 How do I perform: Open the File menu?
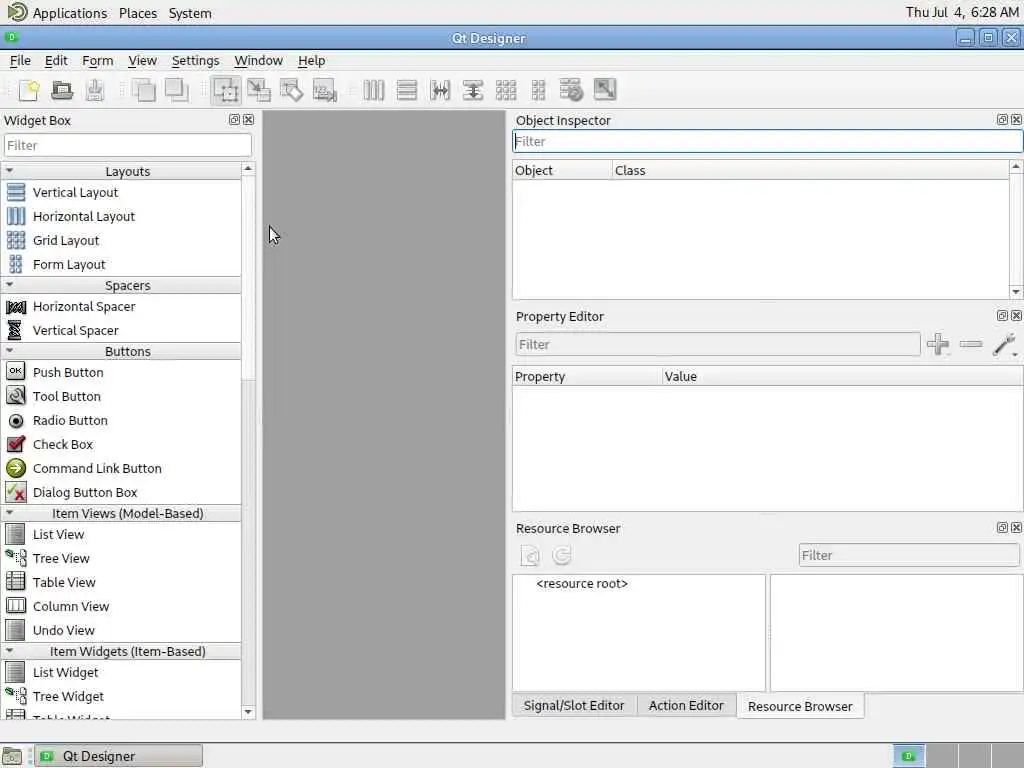click(20, 61)
